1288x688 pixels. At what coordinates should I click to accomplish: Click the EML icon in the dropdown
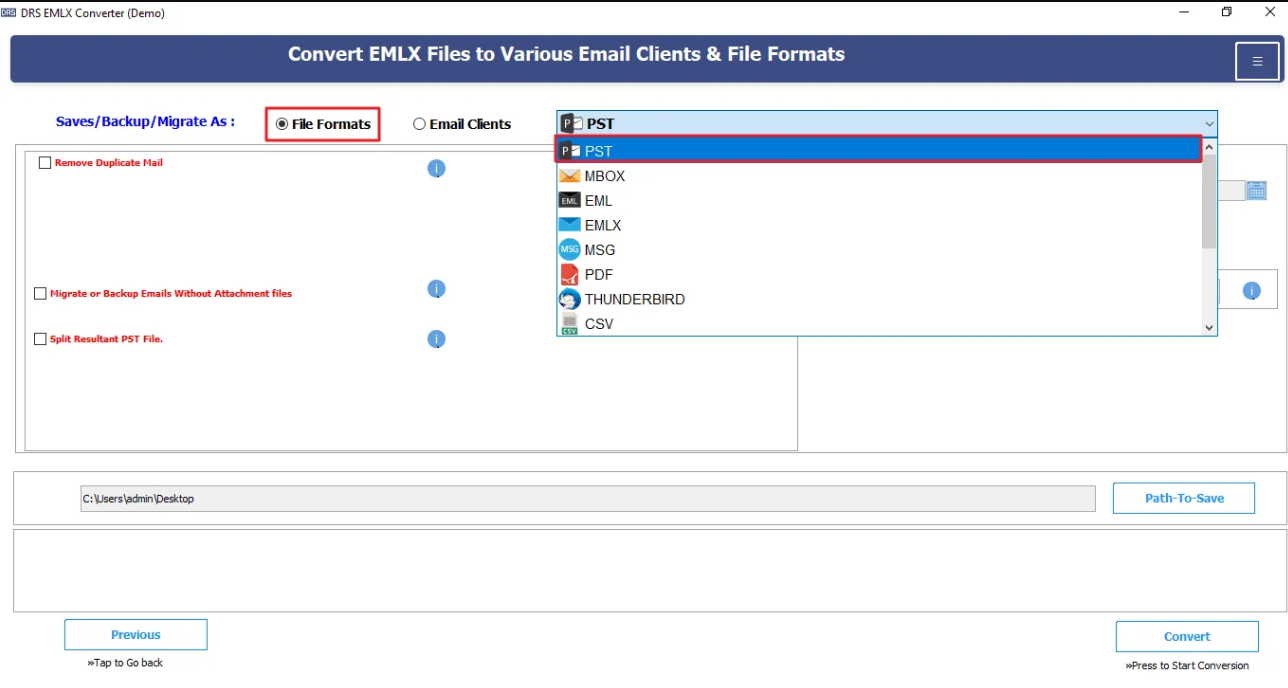[x=568, y=200]
